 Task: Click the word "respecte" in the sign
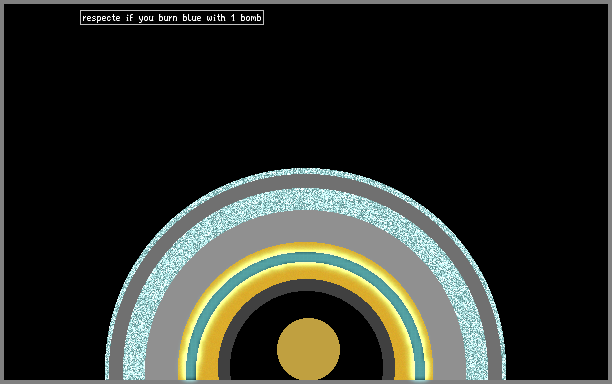(101, 18)
